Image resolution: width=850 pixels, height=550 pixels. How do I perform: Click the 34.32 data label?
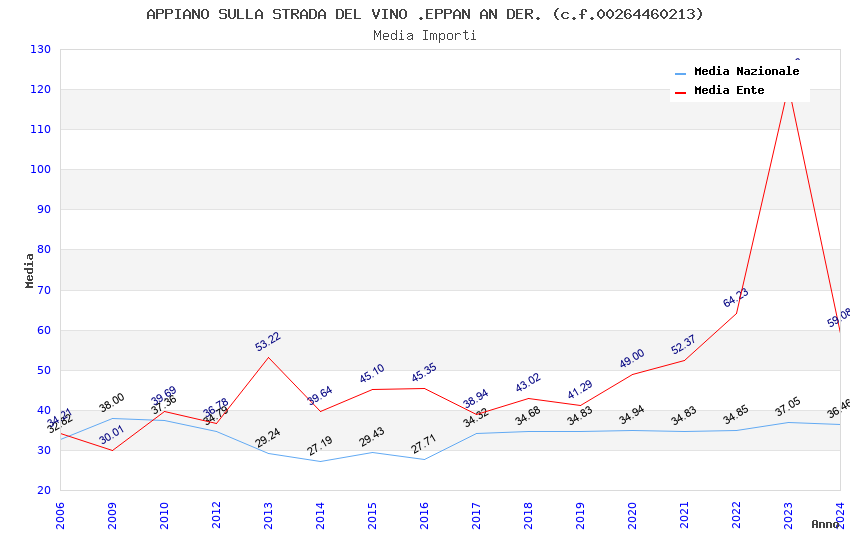pos(476,417)
